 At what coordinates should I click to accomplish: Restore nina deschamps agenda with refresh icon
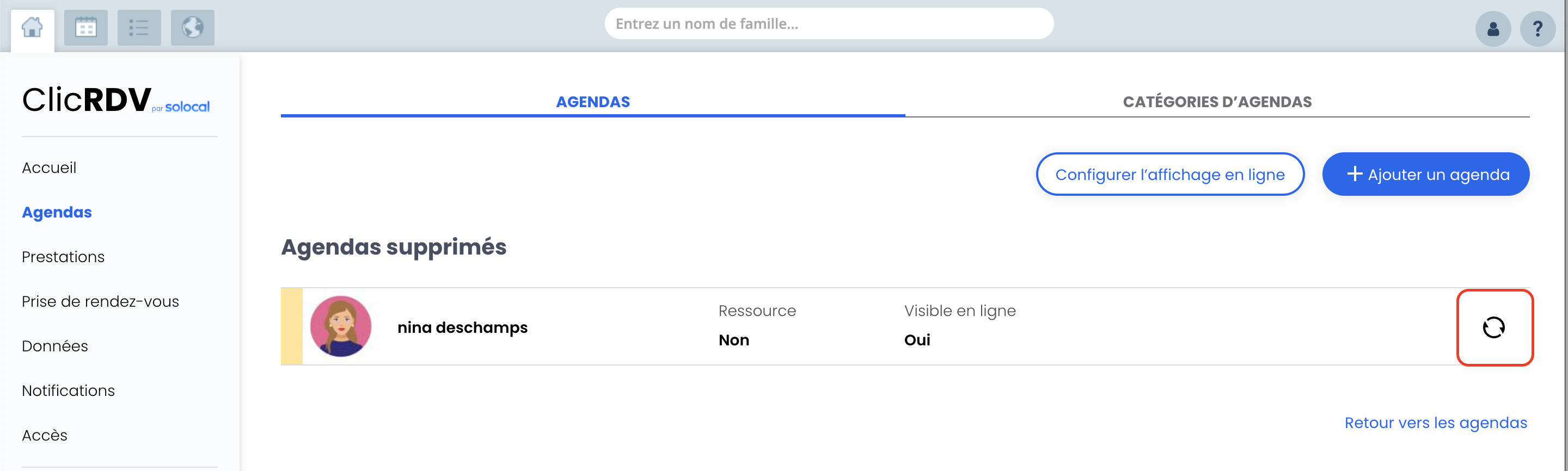coord(1494,327)
